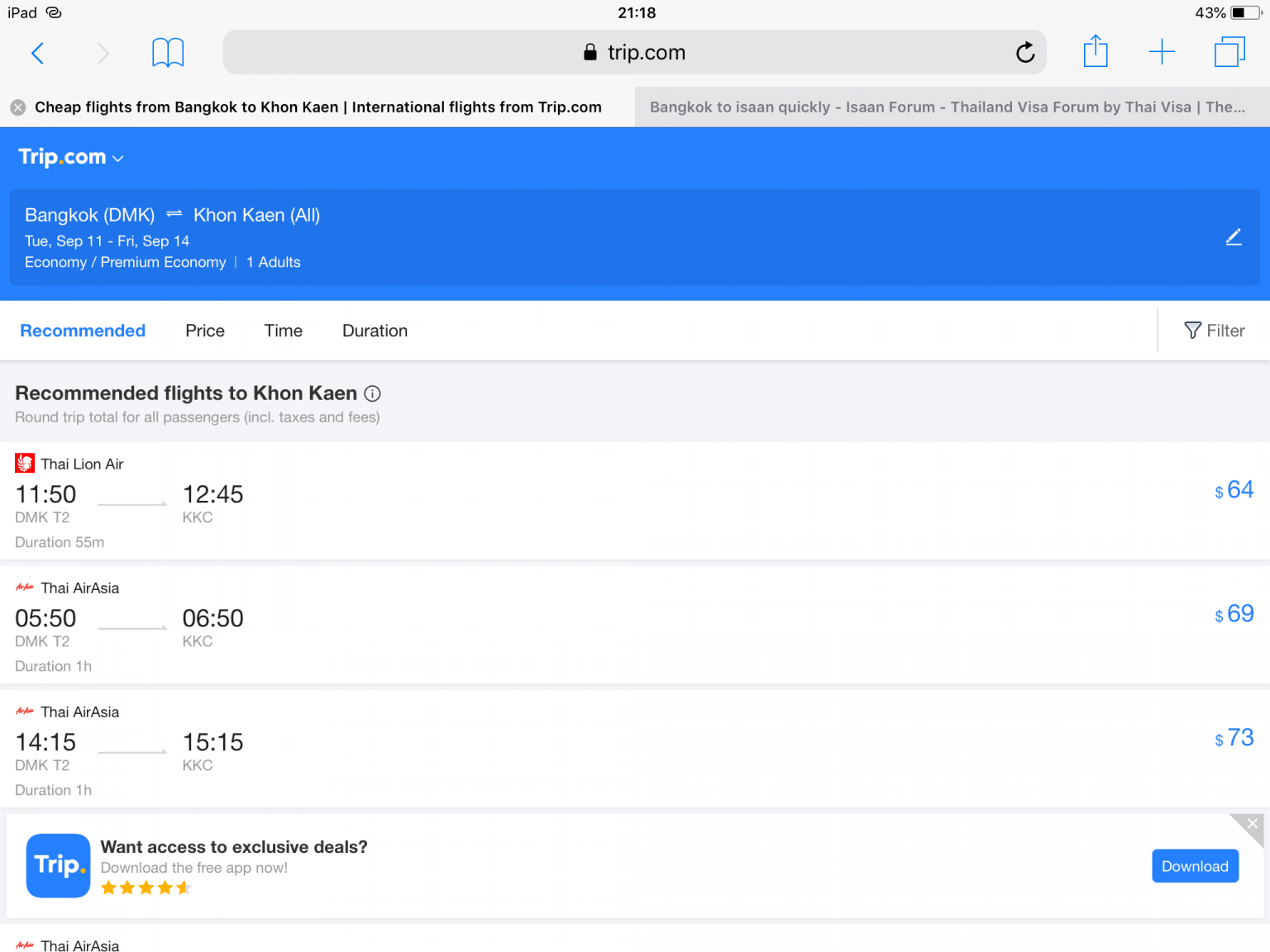
Task: Click 'Duration 55m' text
Action: click(x=60, y=542)
